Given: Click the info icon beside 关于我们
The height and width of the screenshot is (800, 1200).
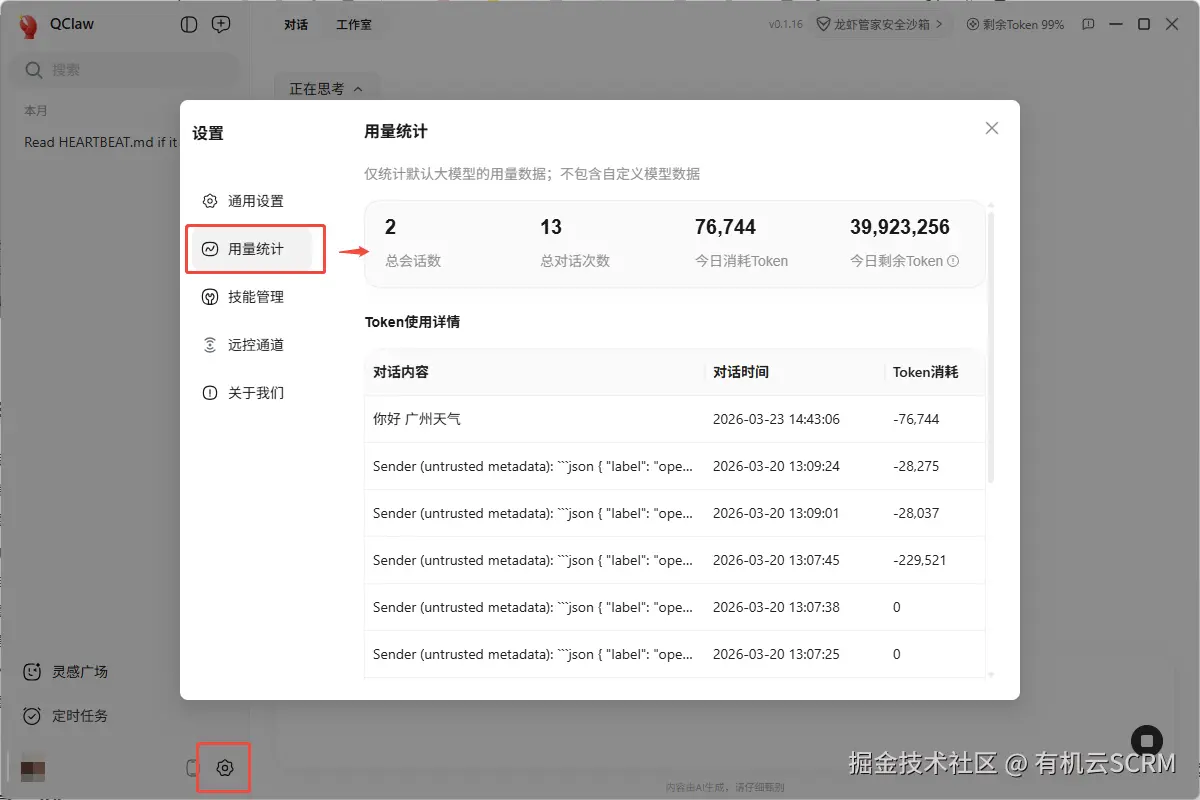Looking at the screenshot, I should tap(210, 393).
